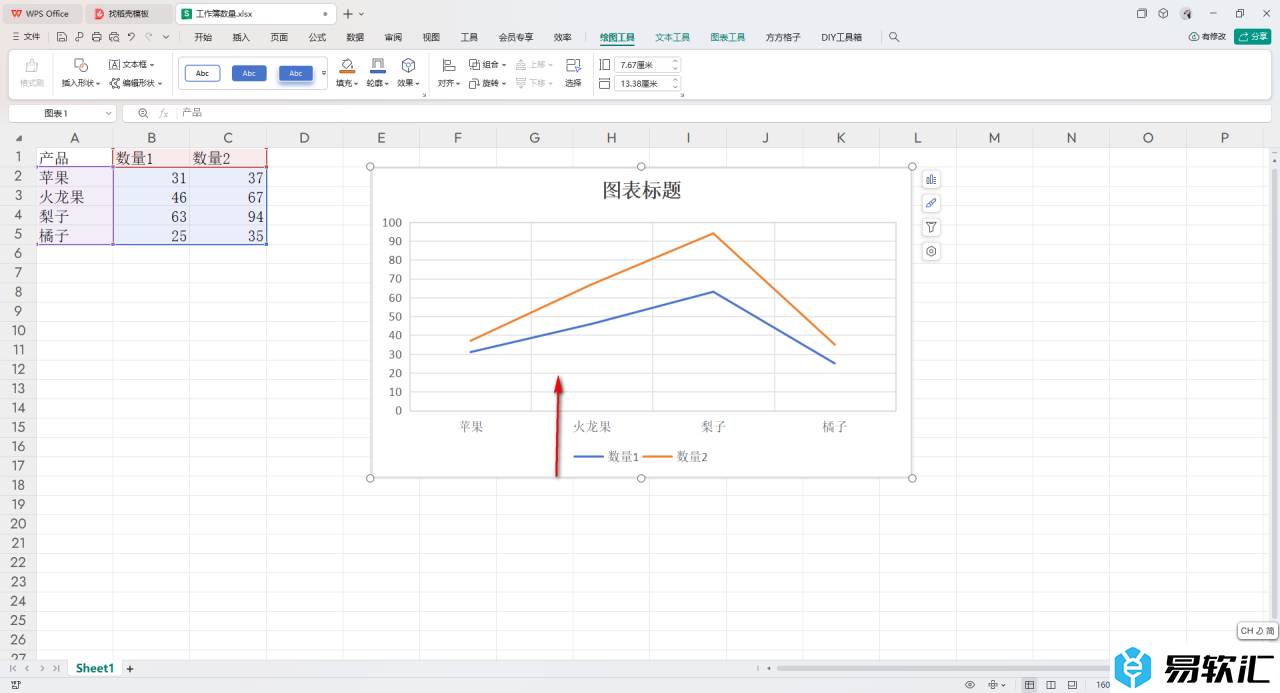
Task: Click the chart filter funnel button
Action: [x=931, y=227]
